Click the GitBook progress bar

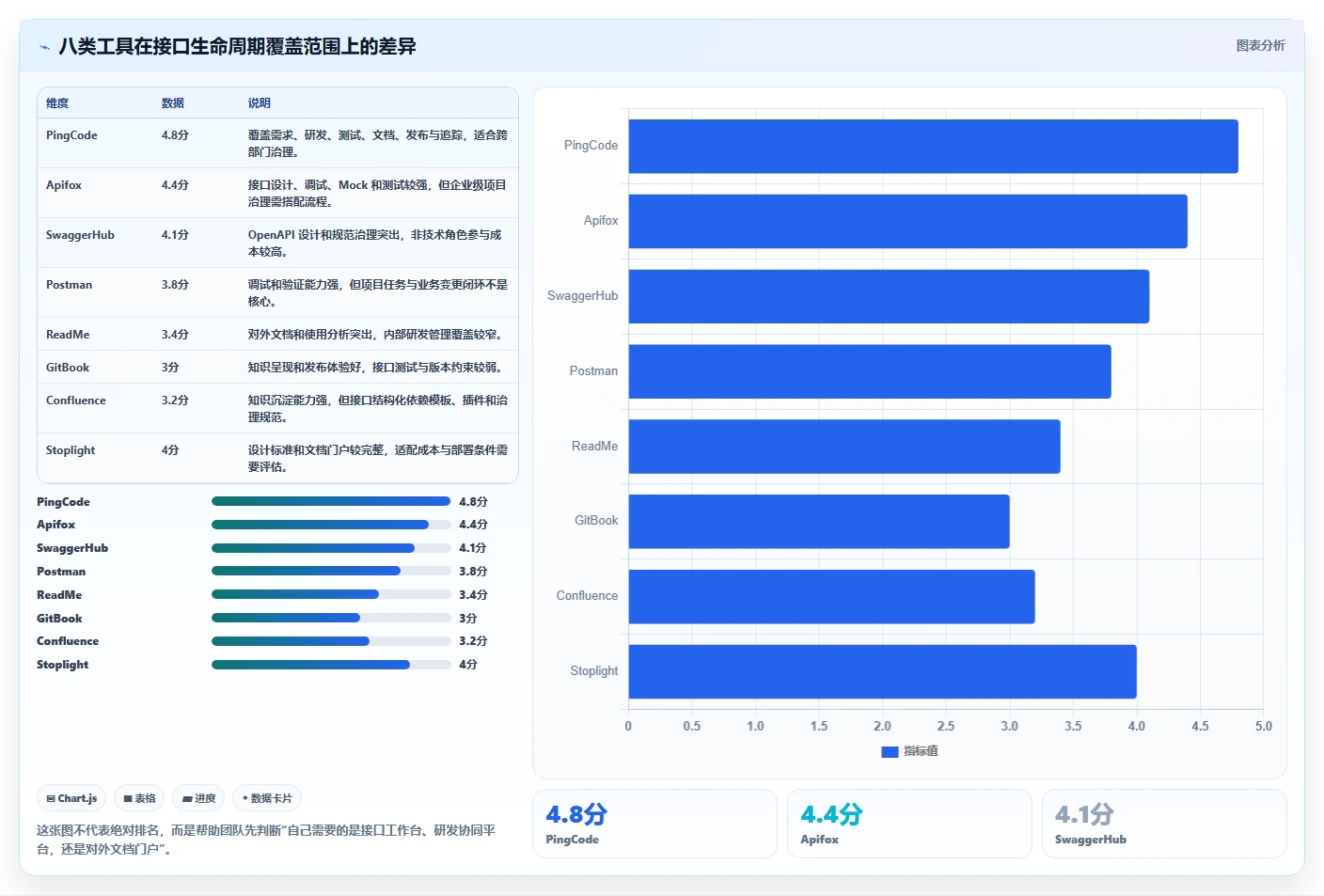[331, 618]
